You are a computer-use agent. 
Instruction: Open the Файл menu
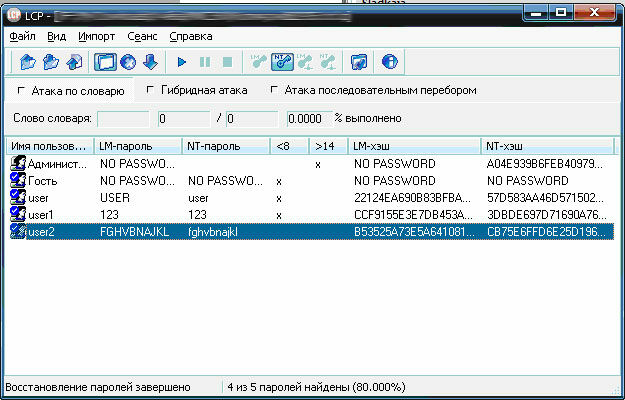(22, 36)
